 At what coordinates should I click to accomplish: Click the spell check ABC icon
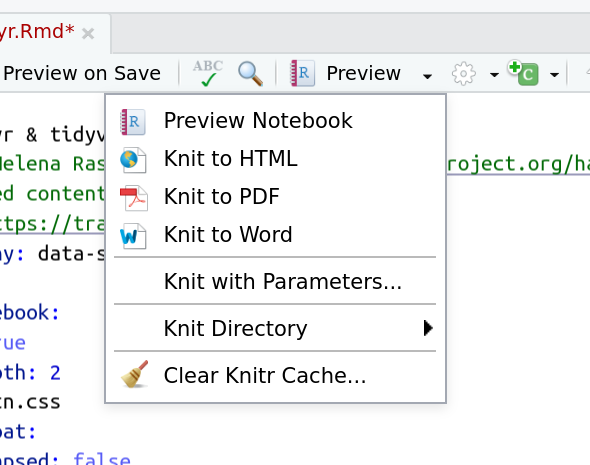pos(208,73)
